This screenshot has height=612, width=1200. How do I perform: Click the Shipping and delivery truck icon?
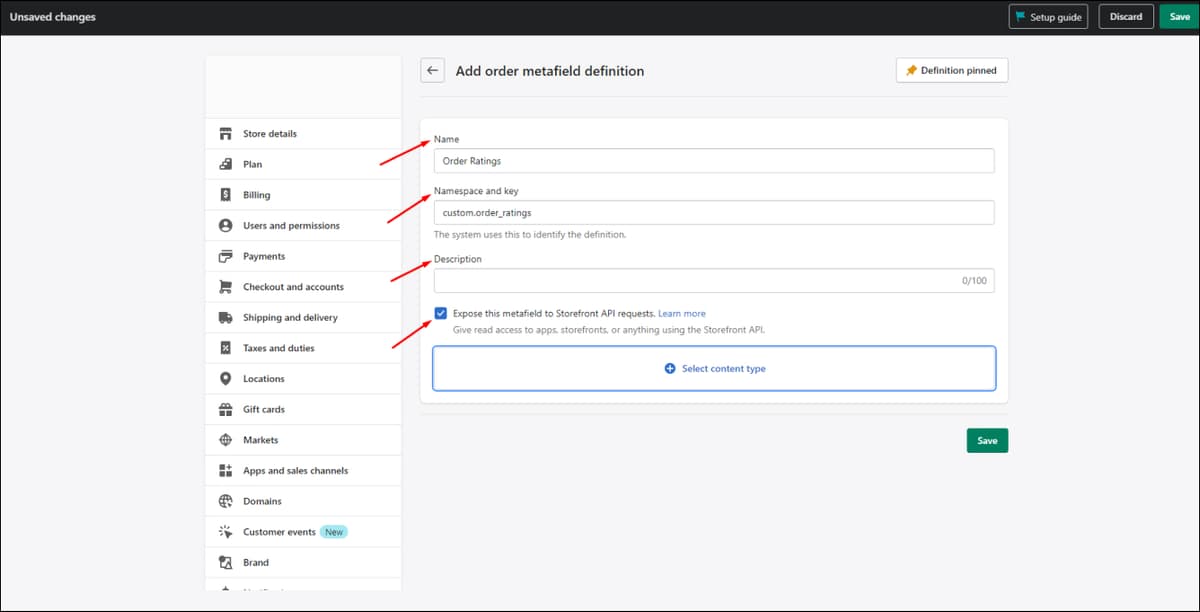pyautogui.click(x=225, y=318)
